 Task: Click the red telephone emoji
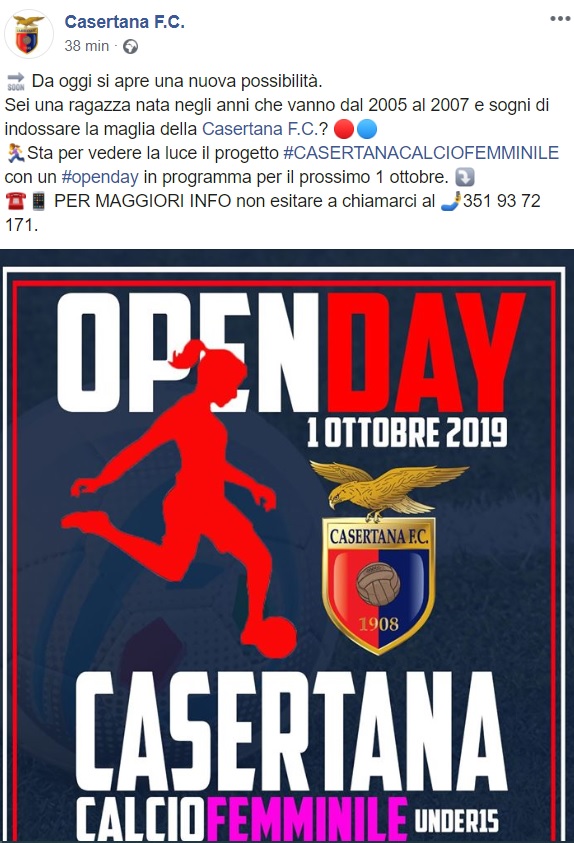pyautogui.click(x=16, y=201)
